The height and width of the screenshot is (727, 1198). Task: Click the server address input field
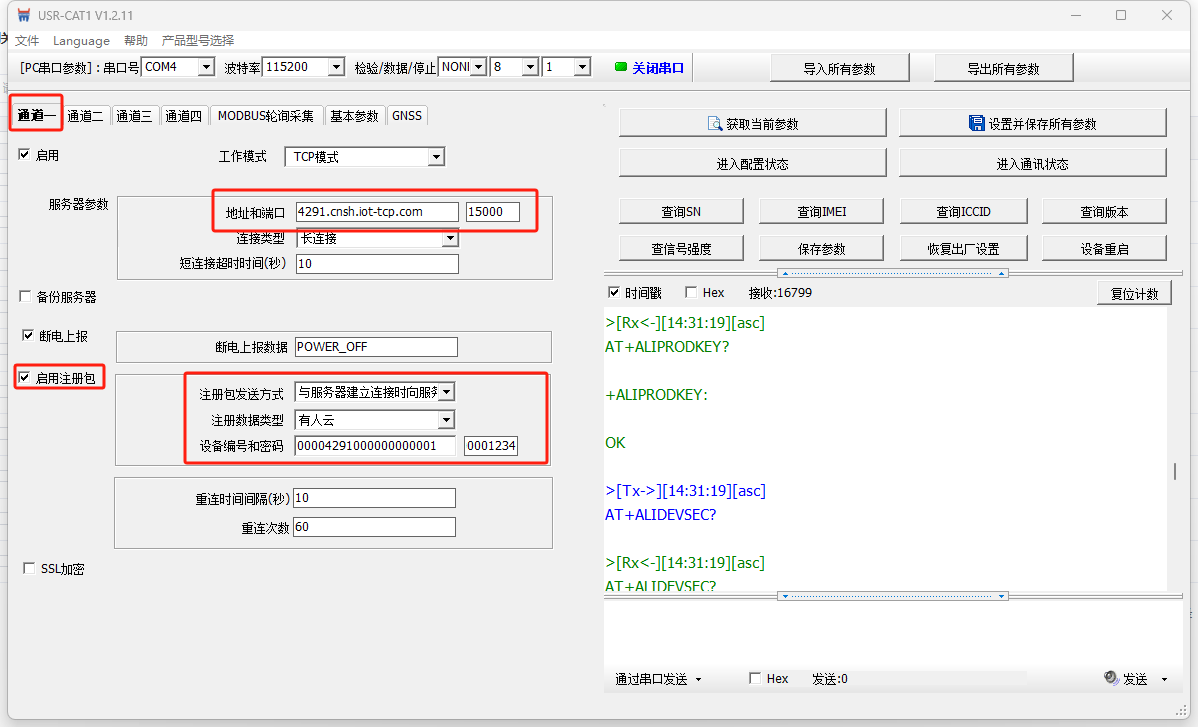(x=377, y=212)
